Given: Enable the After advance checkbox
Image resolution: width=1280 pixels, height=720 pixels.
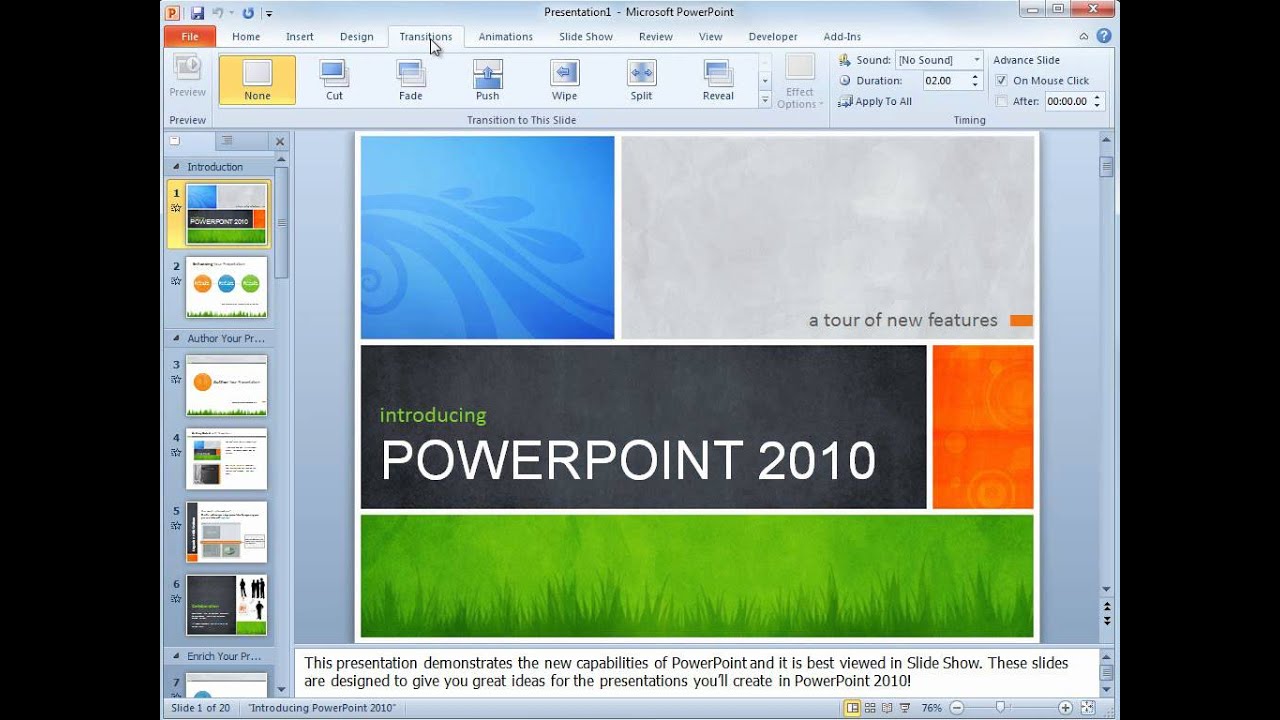Looking at the screenshot, I should point(1002,101).
